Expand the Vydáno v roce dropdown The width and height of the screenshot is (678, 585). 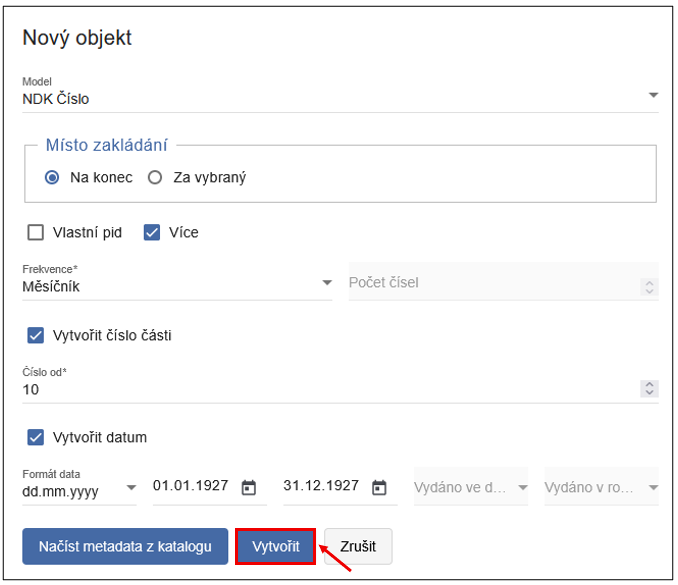[x=652, y=488]
